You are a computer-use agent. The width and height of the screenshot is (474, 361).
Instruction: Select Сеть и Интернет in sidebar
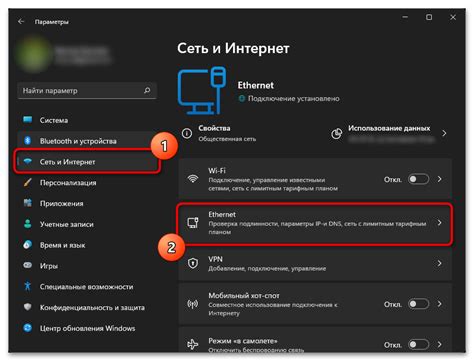click(x=87, y=162)
